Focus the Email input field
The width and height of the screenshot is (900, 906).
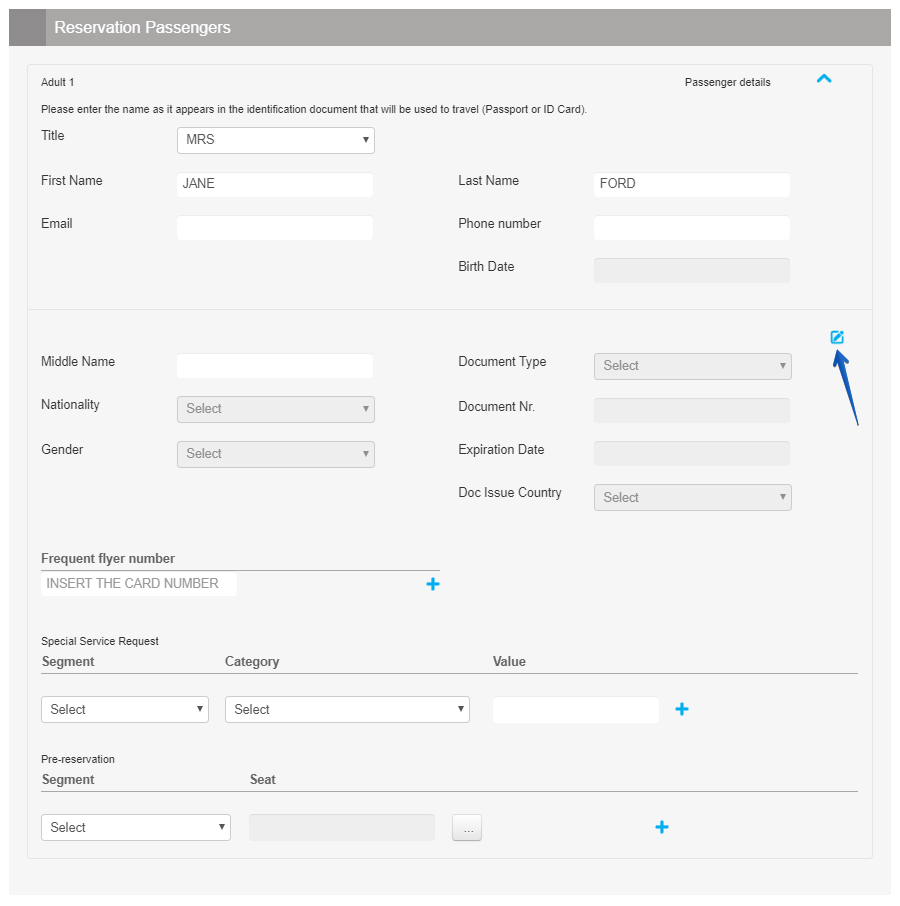[275, 228]
